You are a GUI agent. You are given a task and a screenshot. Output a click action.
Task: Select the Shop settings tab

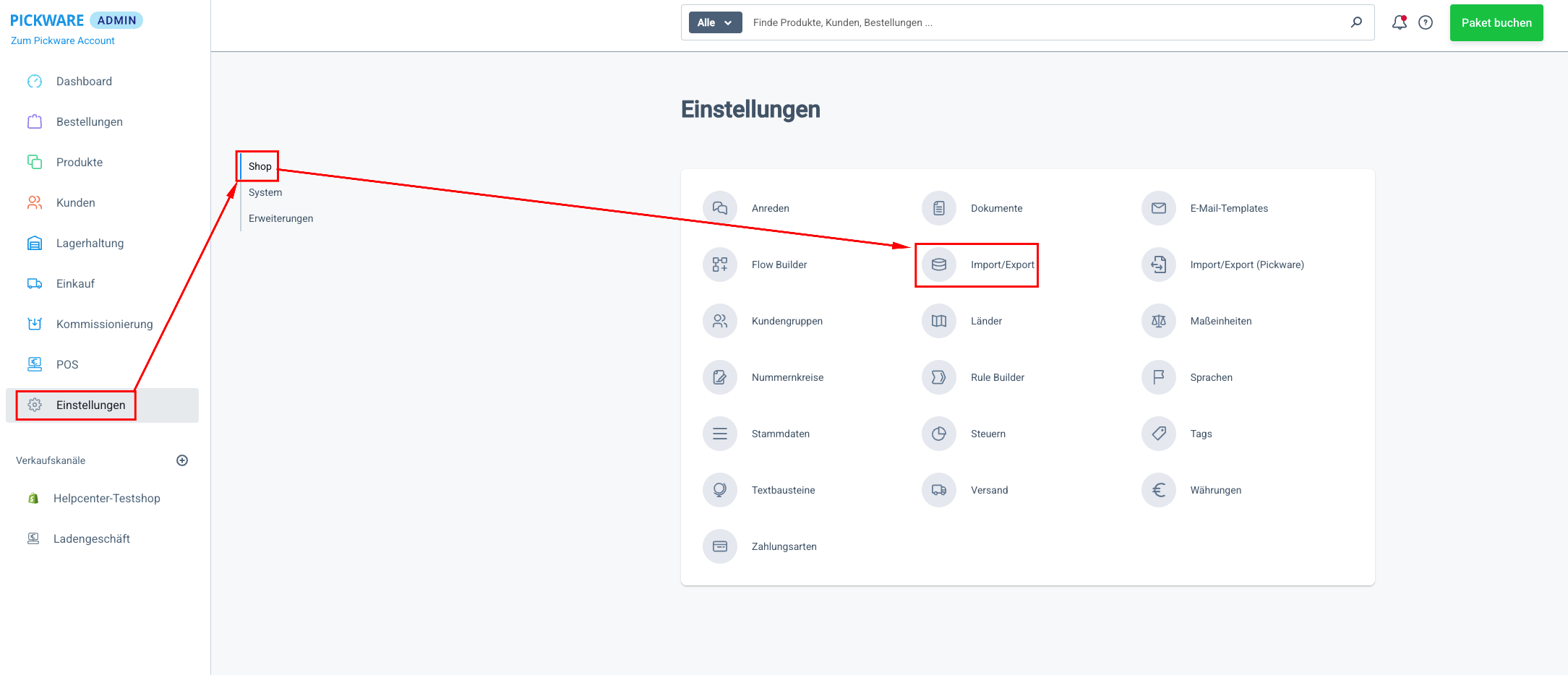tap(260, 166)
